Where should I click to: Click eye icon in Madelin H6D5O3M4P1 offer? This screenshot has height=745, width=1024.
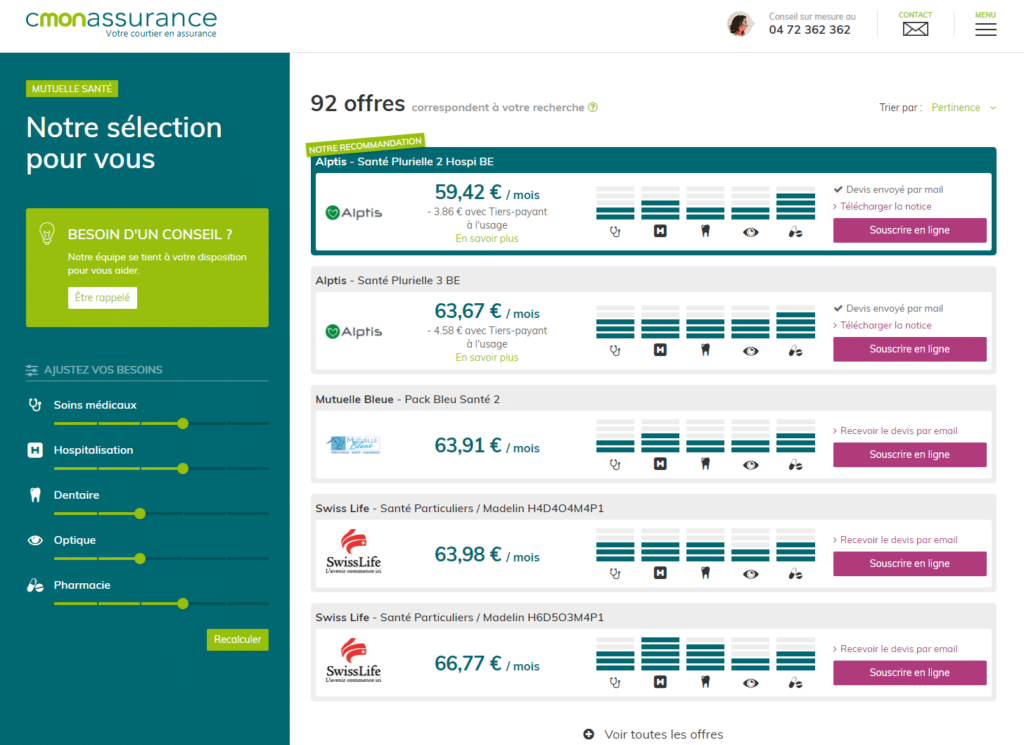[x=750, y=683]
